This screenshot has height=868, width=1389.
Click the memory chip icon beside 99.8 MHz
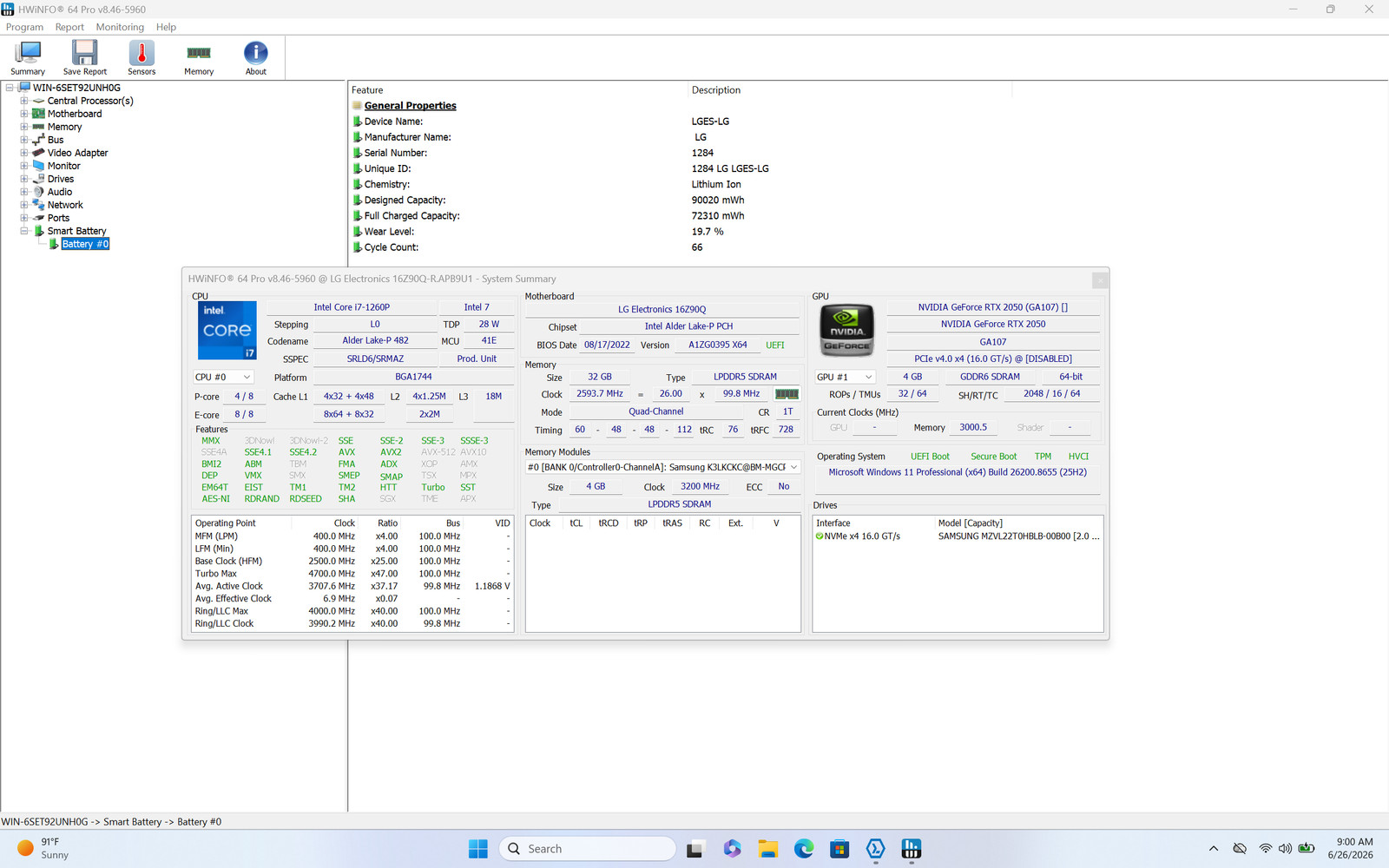click(x=787, y=394)
